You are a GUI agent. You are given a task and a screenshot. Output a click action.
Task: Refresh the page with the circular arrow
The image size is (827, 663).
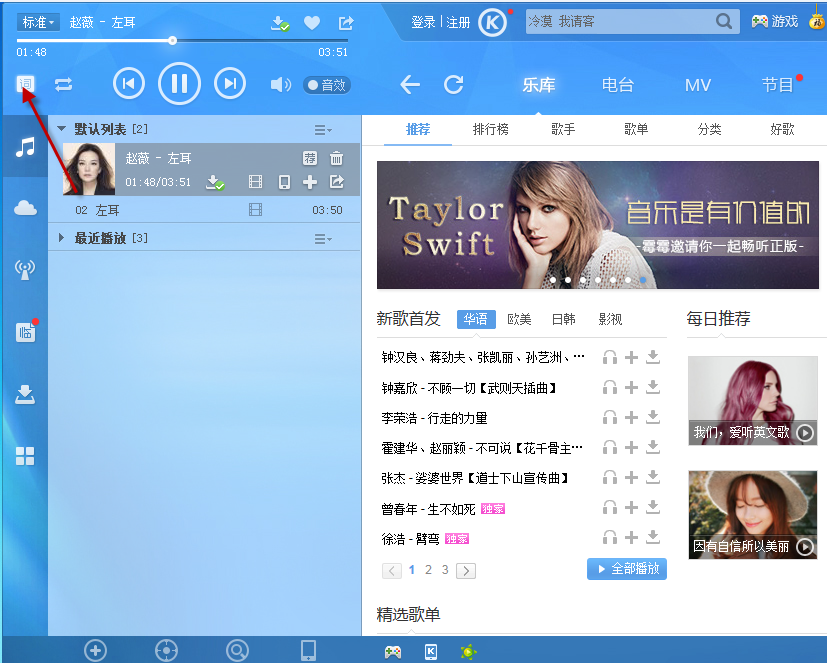[x=453, y=84]
